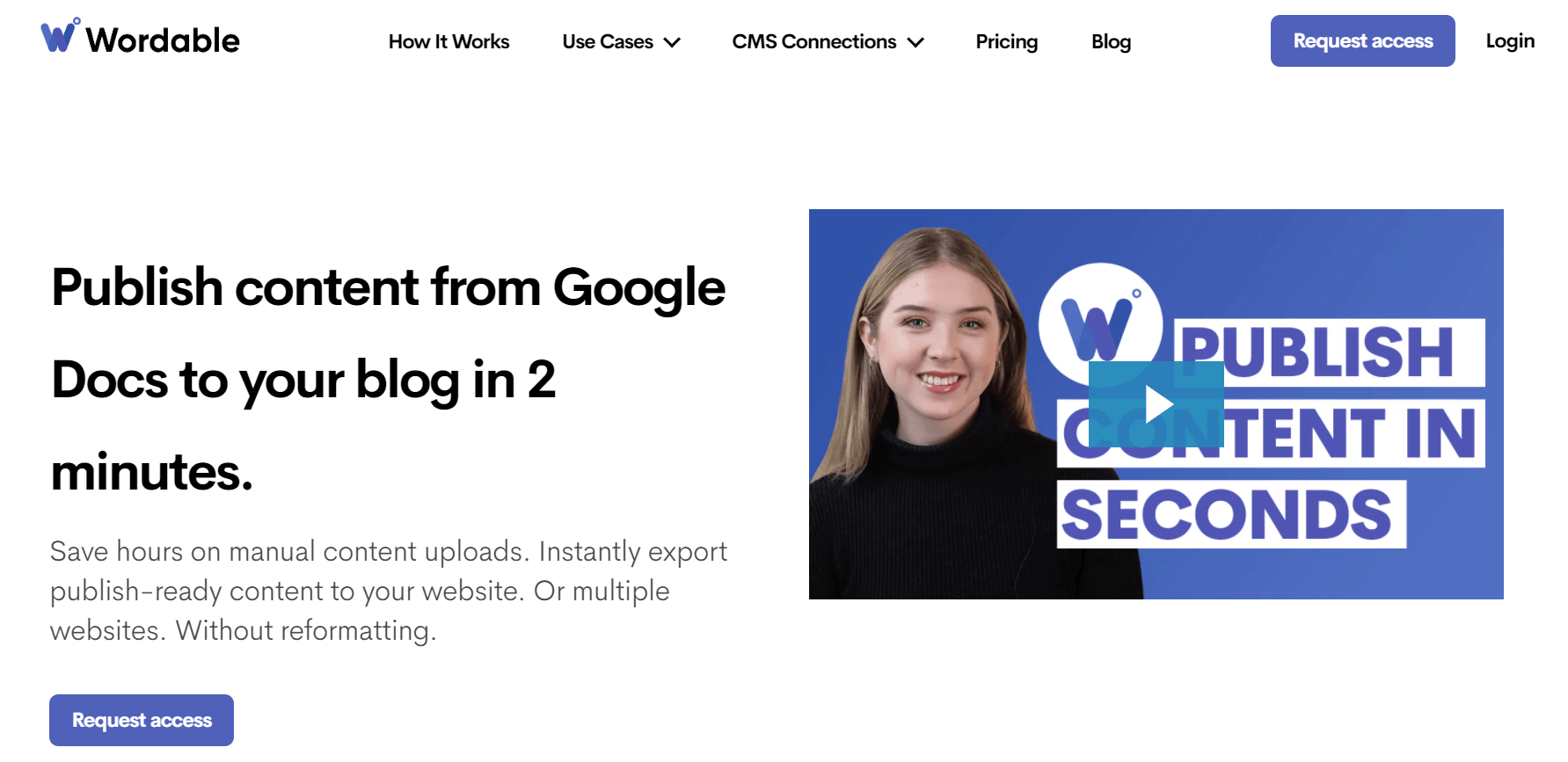Go to the Pricing page
Image resolution: width=1568 pixels, height=762 pixels.
1006,41
